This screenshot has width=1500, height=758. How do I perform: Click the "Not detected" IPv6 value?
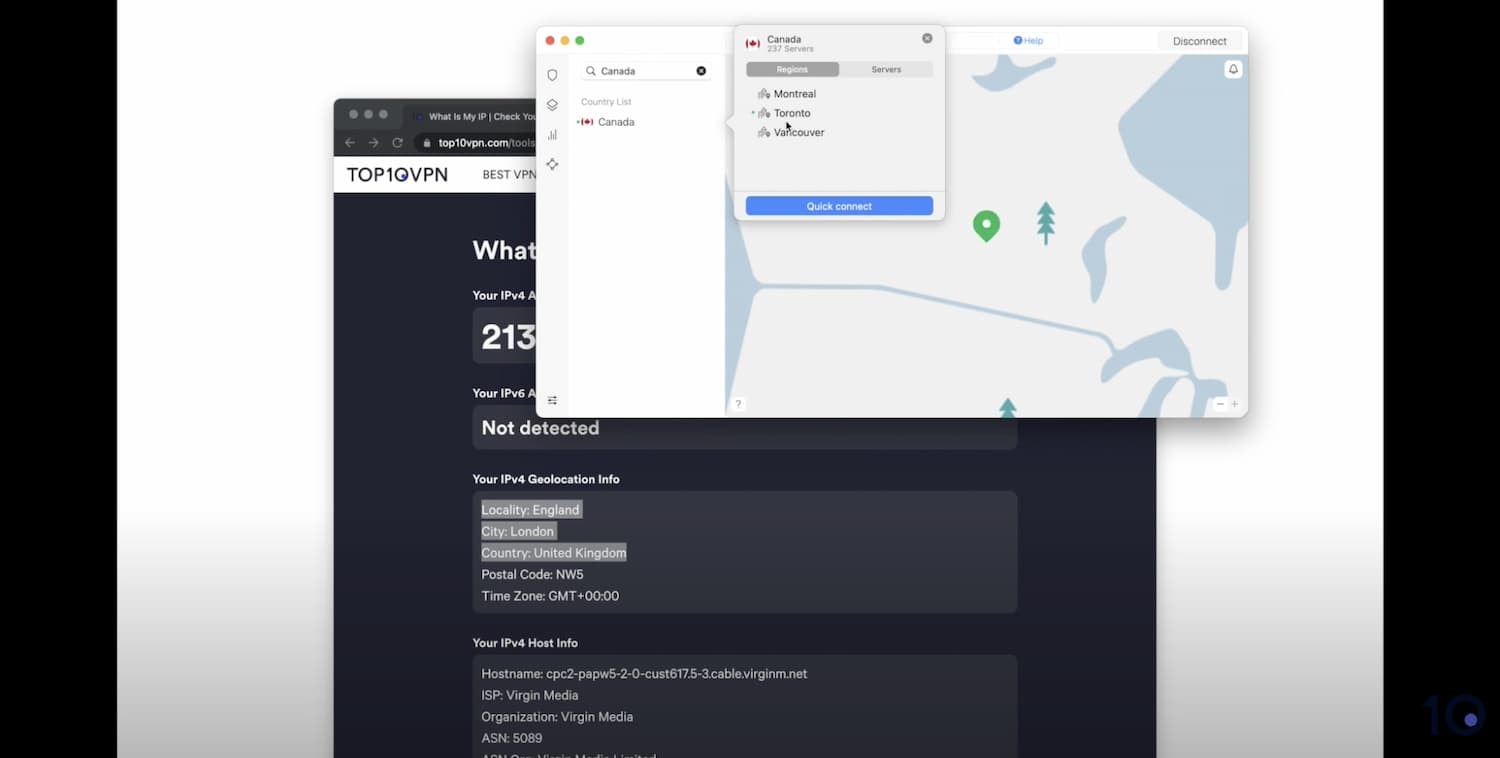pyautogui.click(x=540, y=428)
